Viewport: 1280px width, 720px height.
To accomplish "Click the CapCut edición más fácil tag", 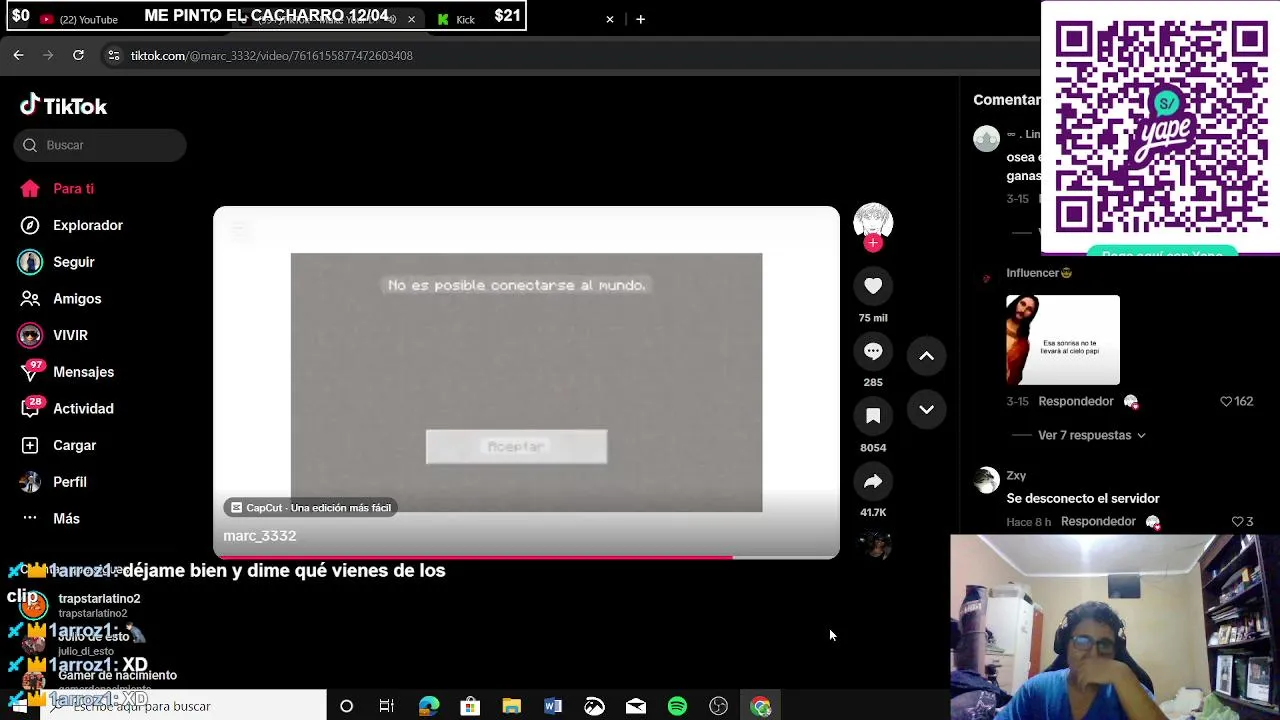I will tap(310, 508).
